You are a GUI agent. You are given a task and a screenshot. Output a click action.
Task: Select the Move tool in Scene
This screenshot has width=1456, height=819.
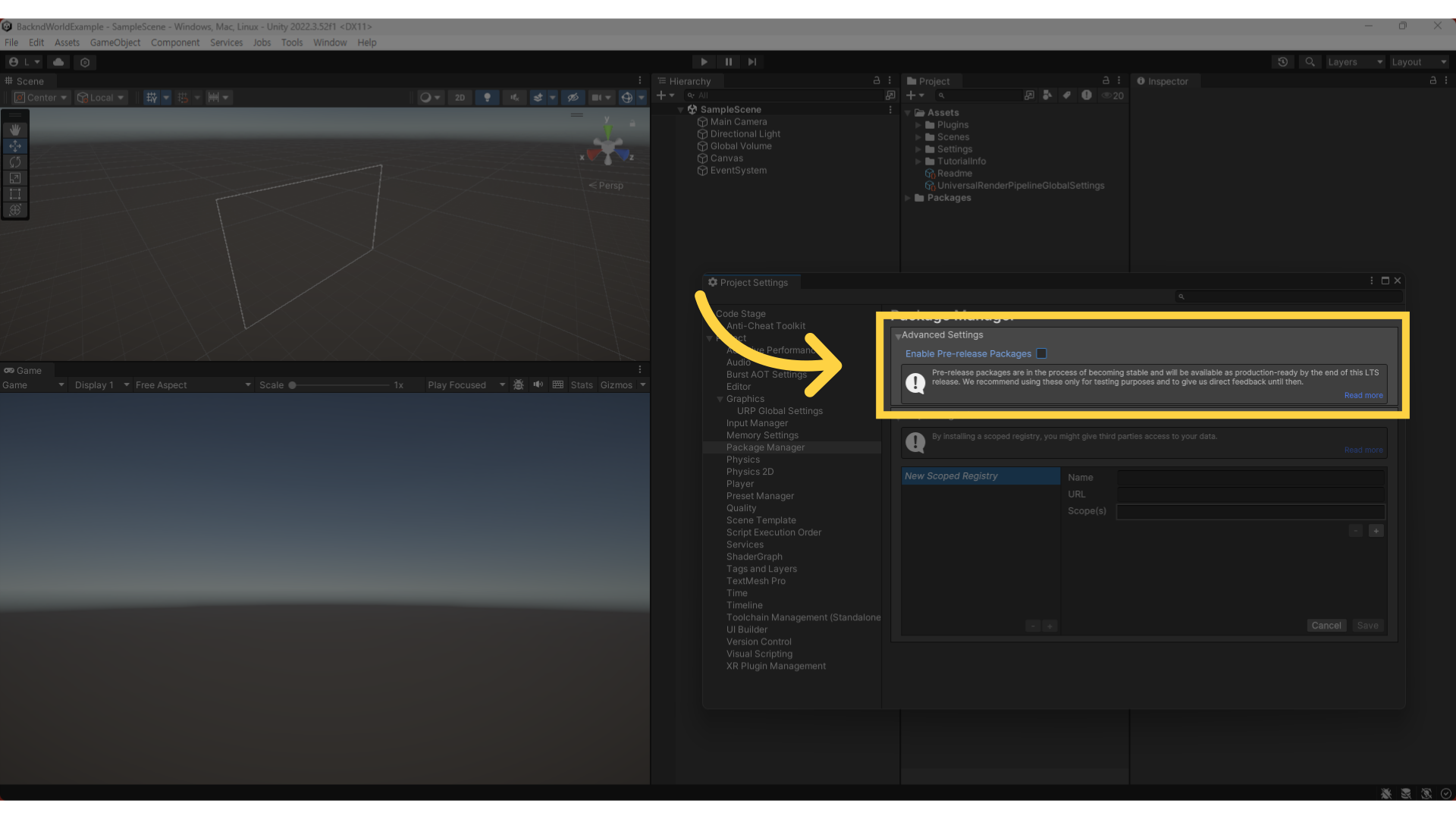click(x=14, y=146)
